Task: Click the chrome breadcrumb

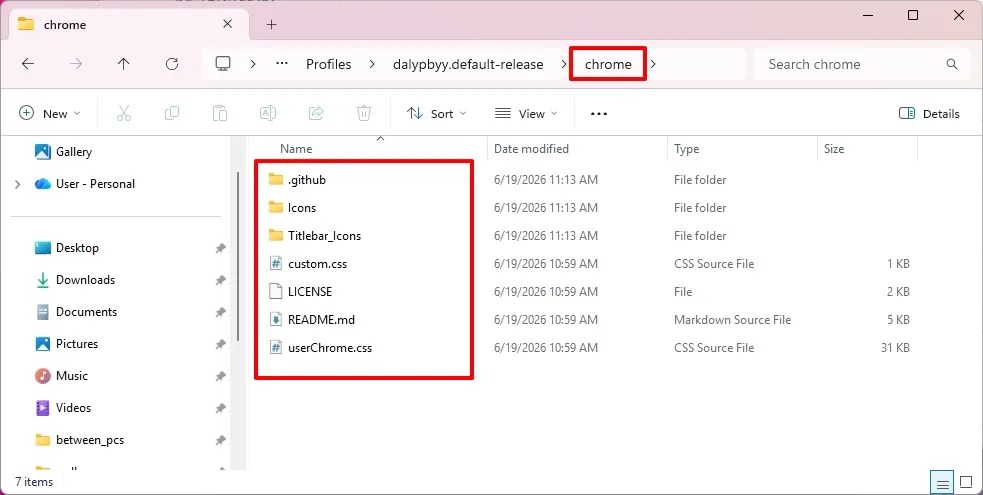Action: (608, 64)
